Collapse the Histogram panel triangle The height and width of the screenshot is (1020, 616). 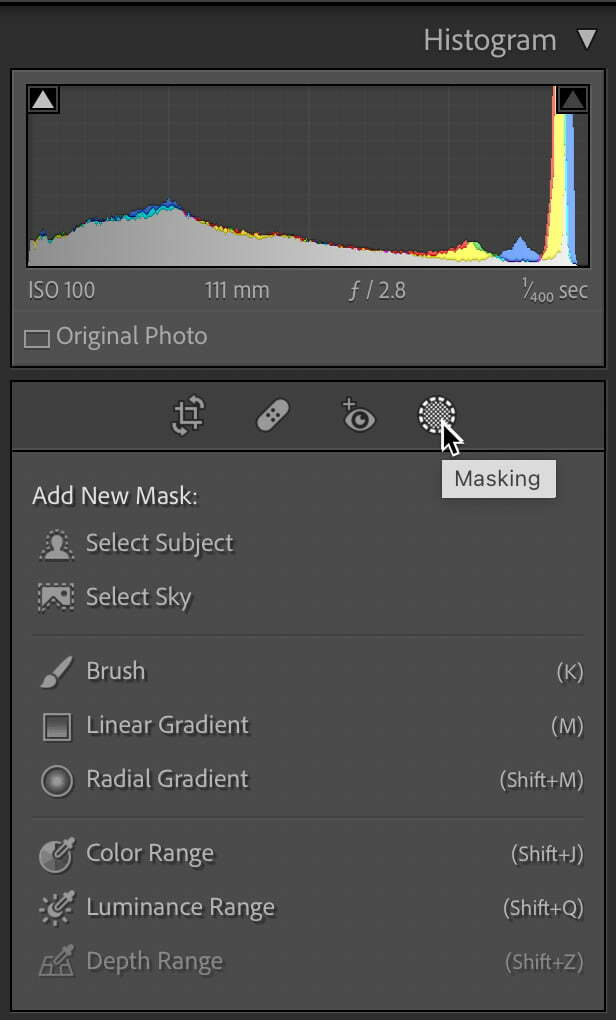tap(586, 39)
